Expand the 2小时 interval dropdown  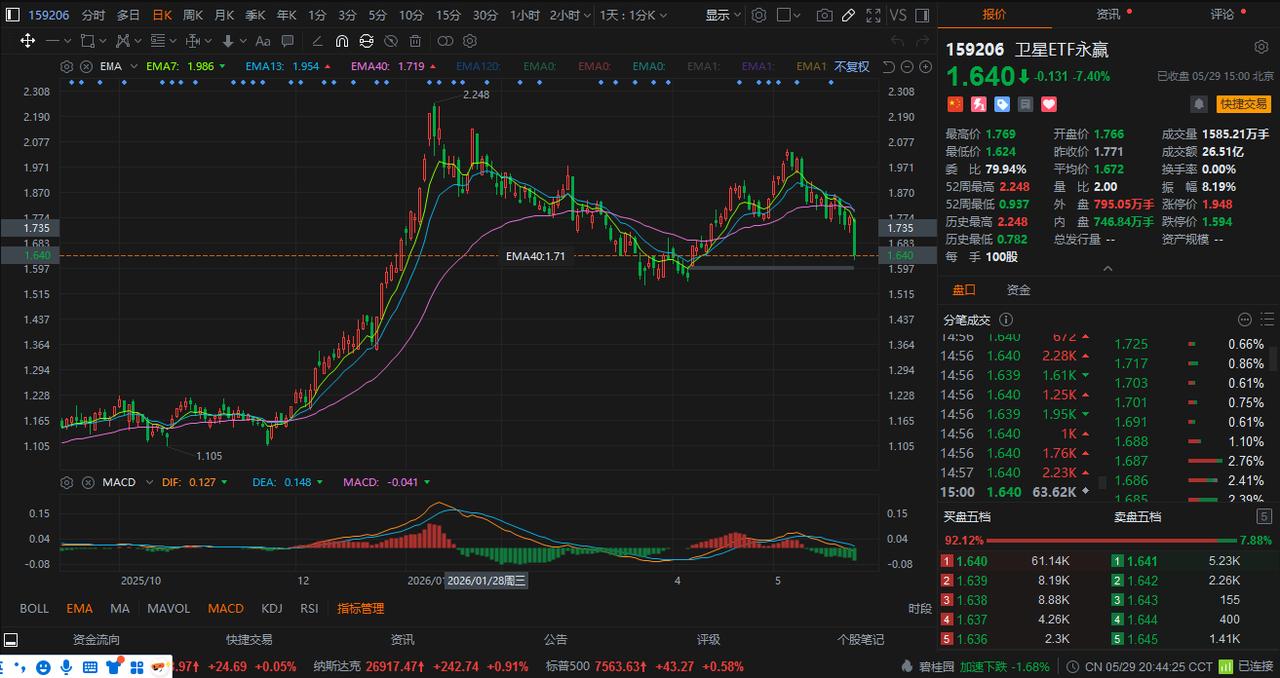(x=568, y=15)
